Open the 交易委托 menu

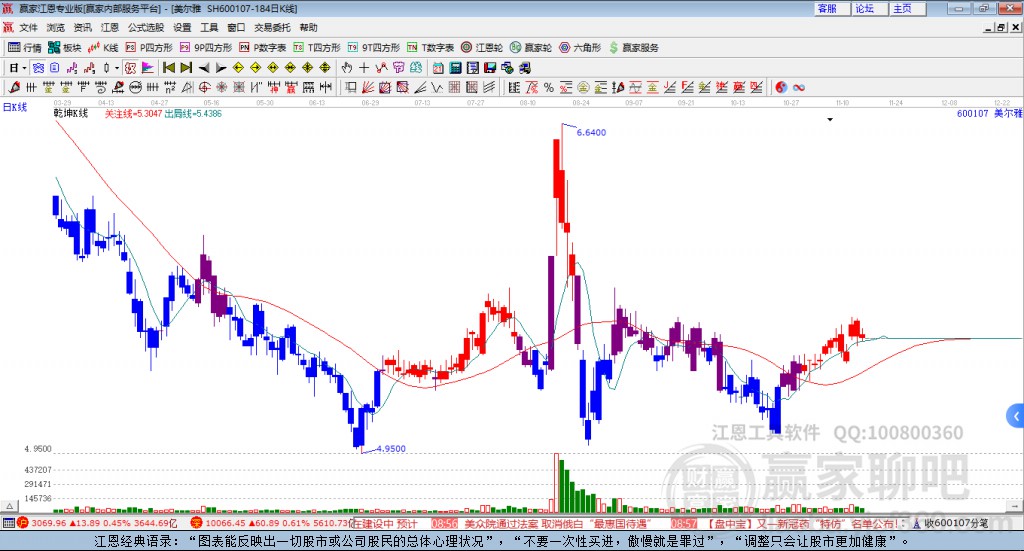(272, 27)
